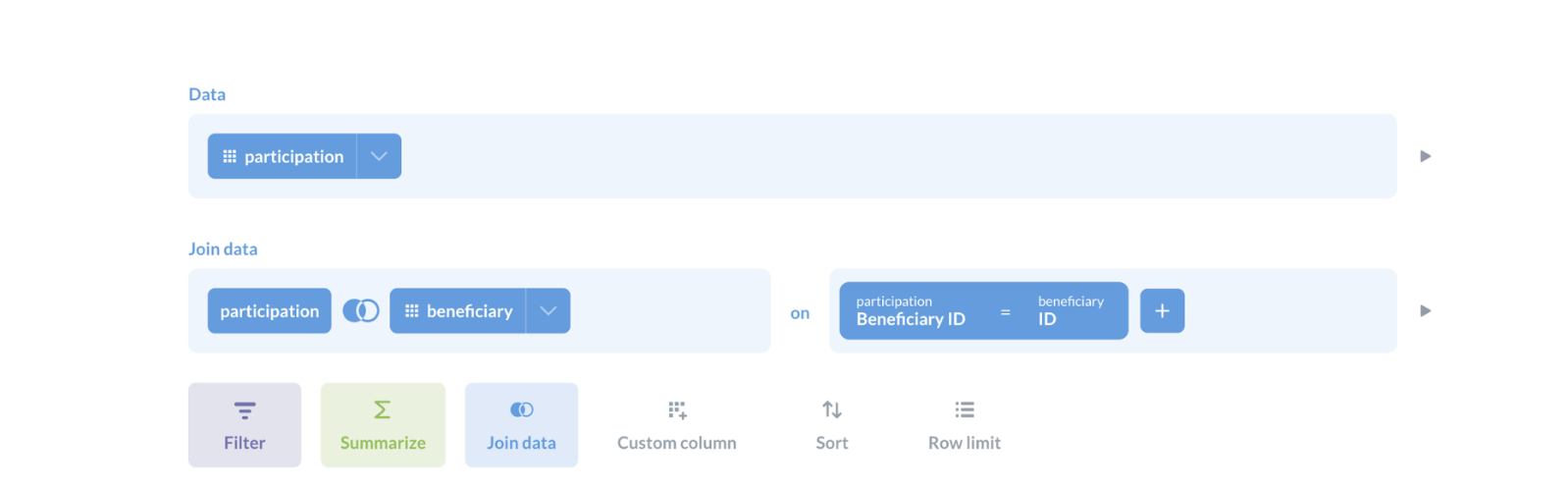Click the Summarize button label
This screenshot has width=1568, height=491.
[383, 443]
